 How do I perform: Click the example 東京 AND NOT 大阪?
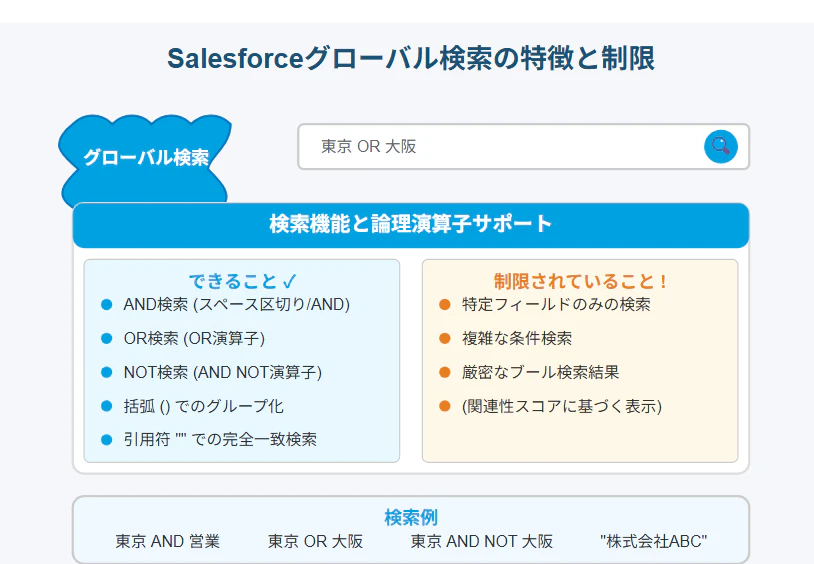point(482,542)
